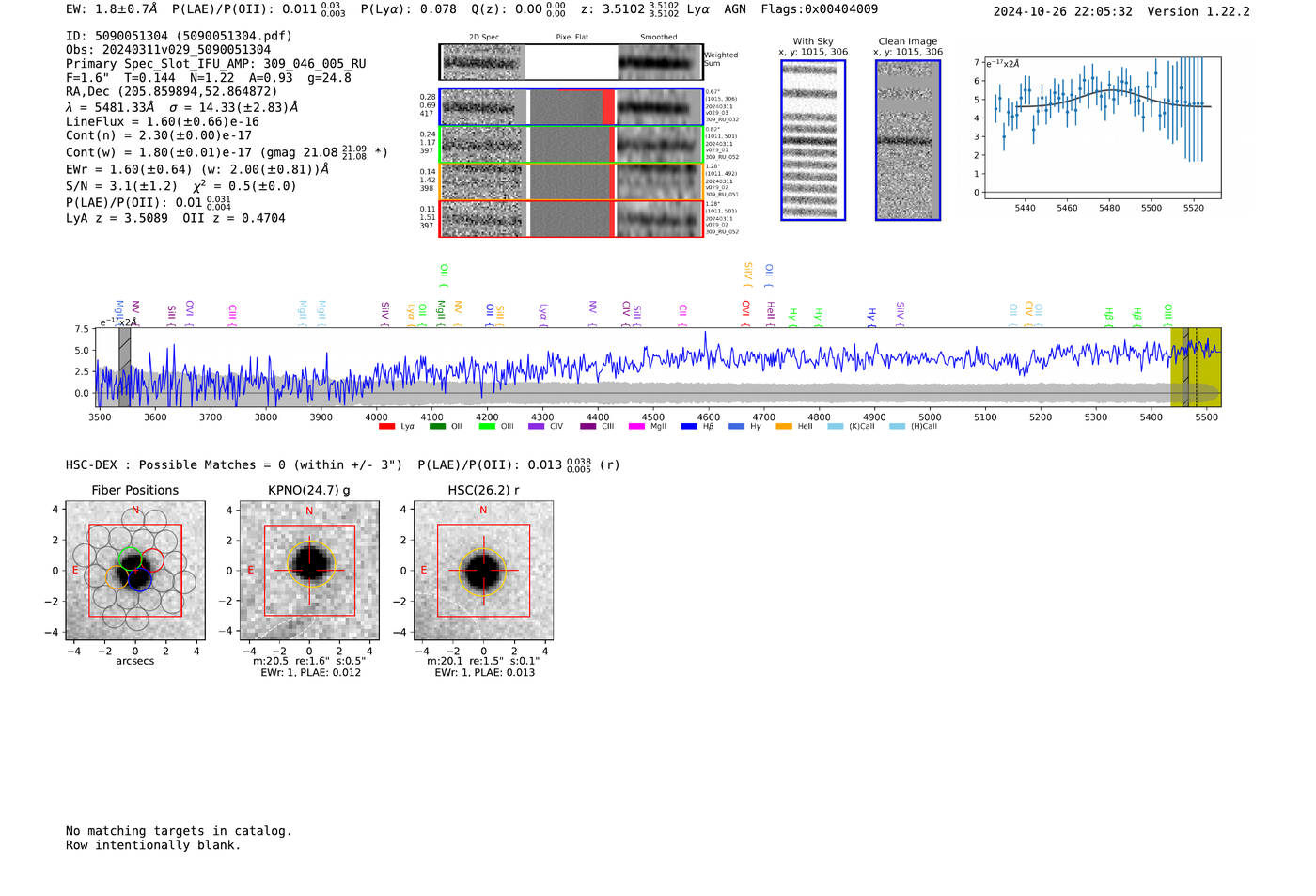Click the Primary Spec_Slot_IFU_AMP line
Image resolution: width=1316 pixels, height=896 pixels.
click(x=216, y=64)
